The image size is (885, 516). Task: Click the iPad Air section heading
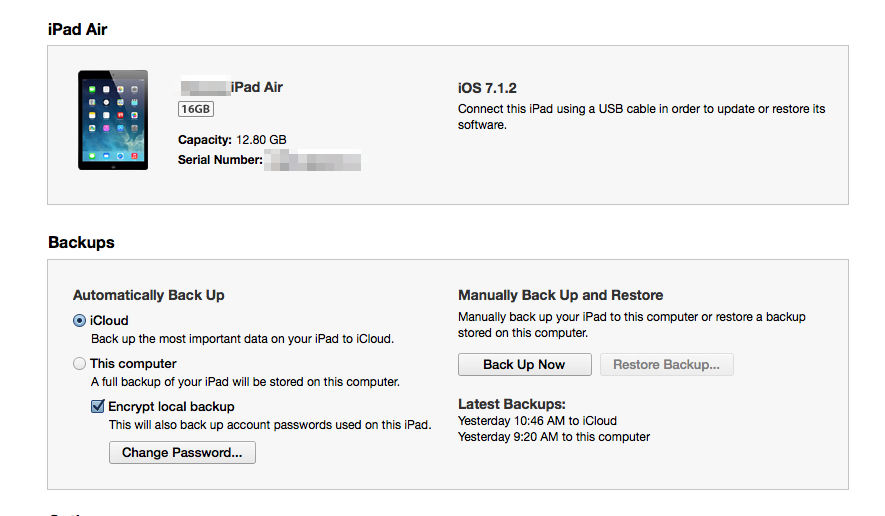[x=77, y=29]
